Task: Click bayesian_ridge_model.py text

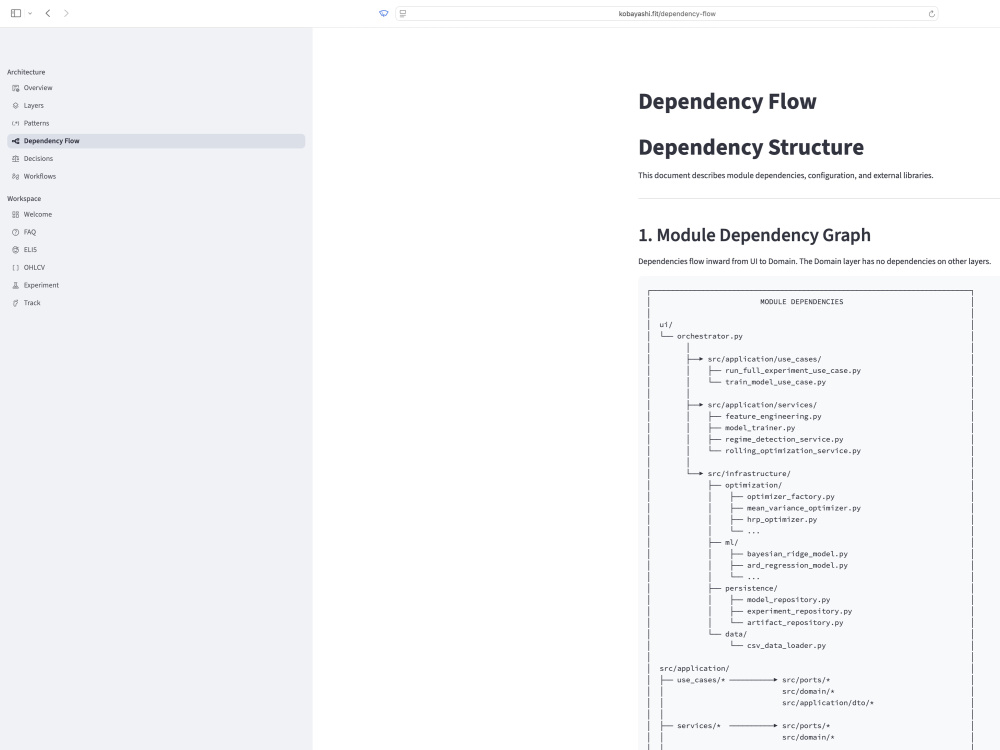Action: point(797,554)
